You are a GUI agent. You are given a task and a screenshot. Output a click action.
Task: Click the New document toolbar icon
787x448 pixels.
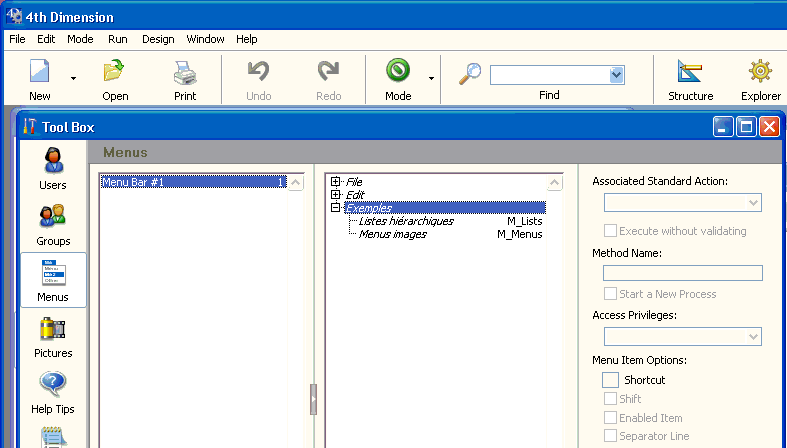click(40, 73)
